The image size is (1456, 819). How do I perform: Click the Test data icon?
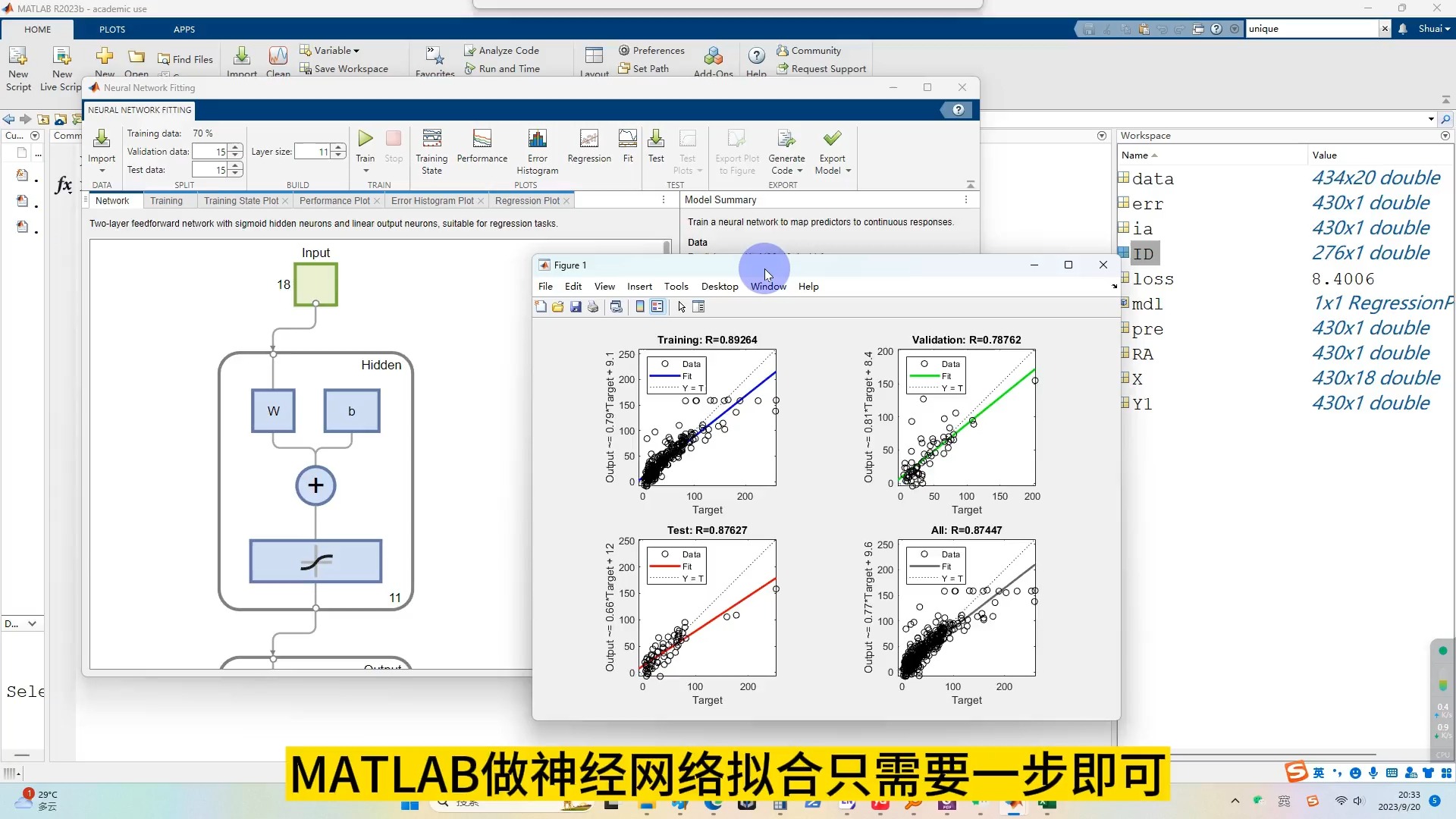click(656, 139)
